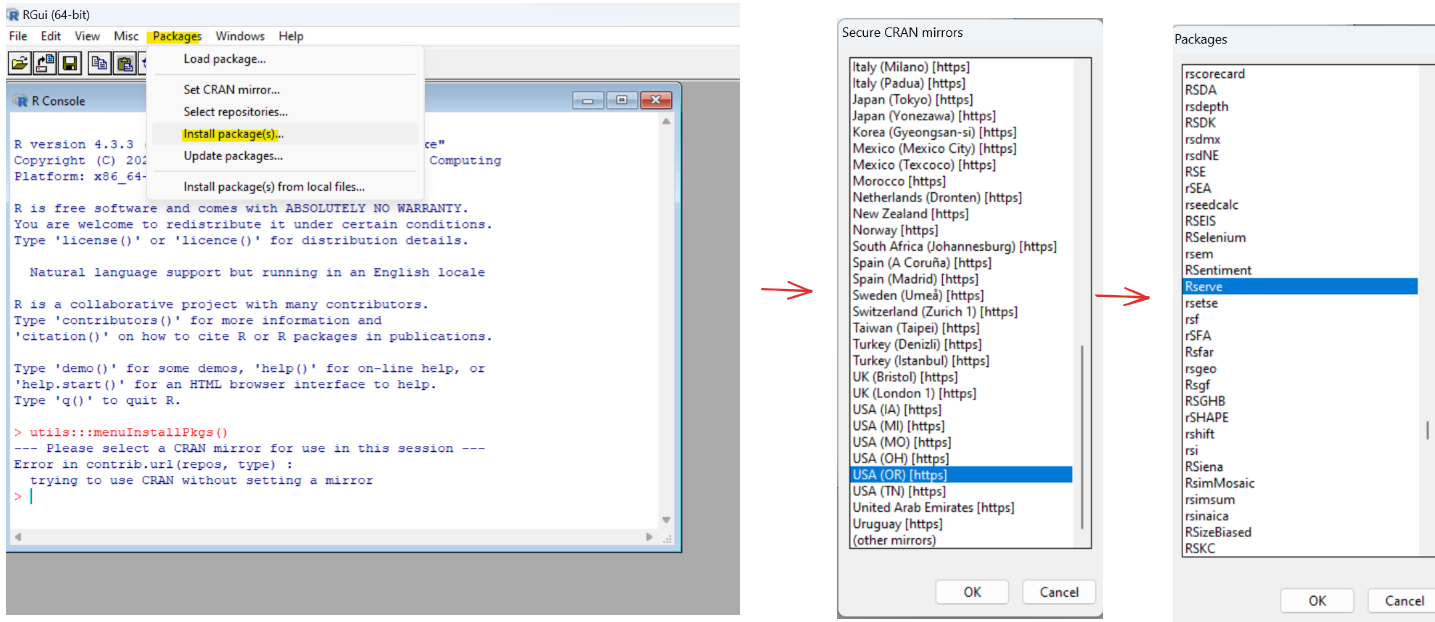Select Rserve in Packages list
The height and width of the screenshot is (622, 1435).
1300,287
